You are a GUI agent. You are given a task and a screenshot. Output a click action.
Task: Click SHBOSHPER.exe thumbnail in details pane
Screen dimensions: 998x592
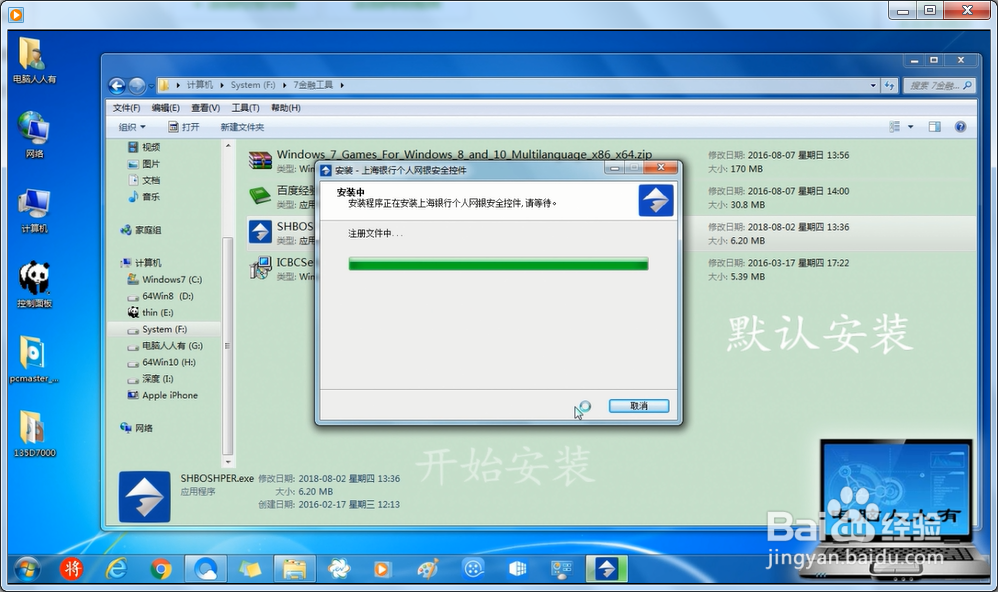coord(144,497)
